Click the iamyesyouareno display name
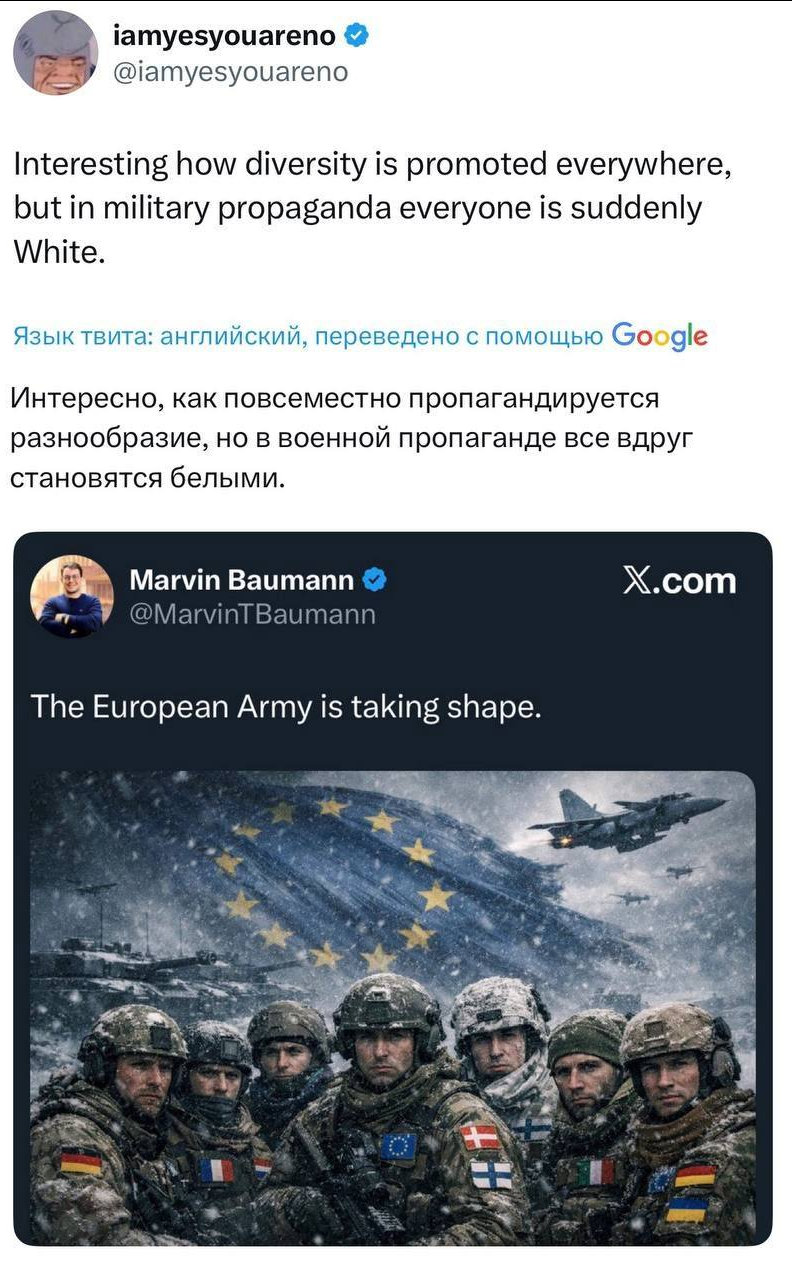The image size is (792, 1280). pyautogui.click(x=226, y=37)
